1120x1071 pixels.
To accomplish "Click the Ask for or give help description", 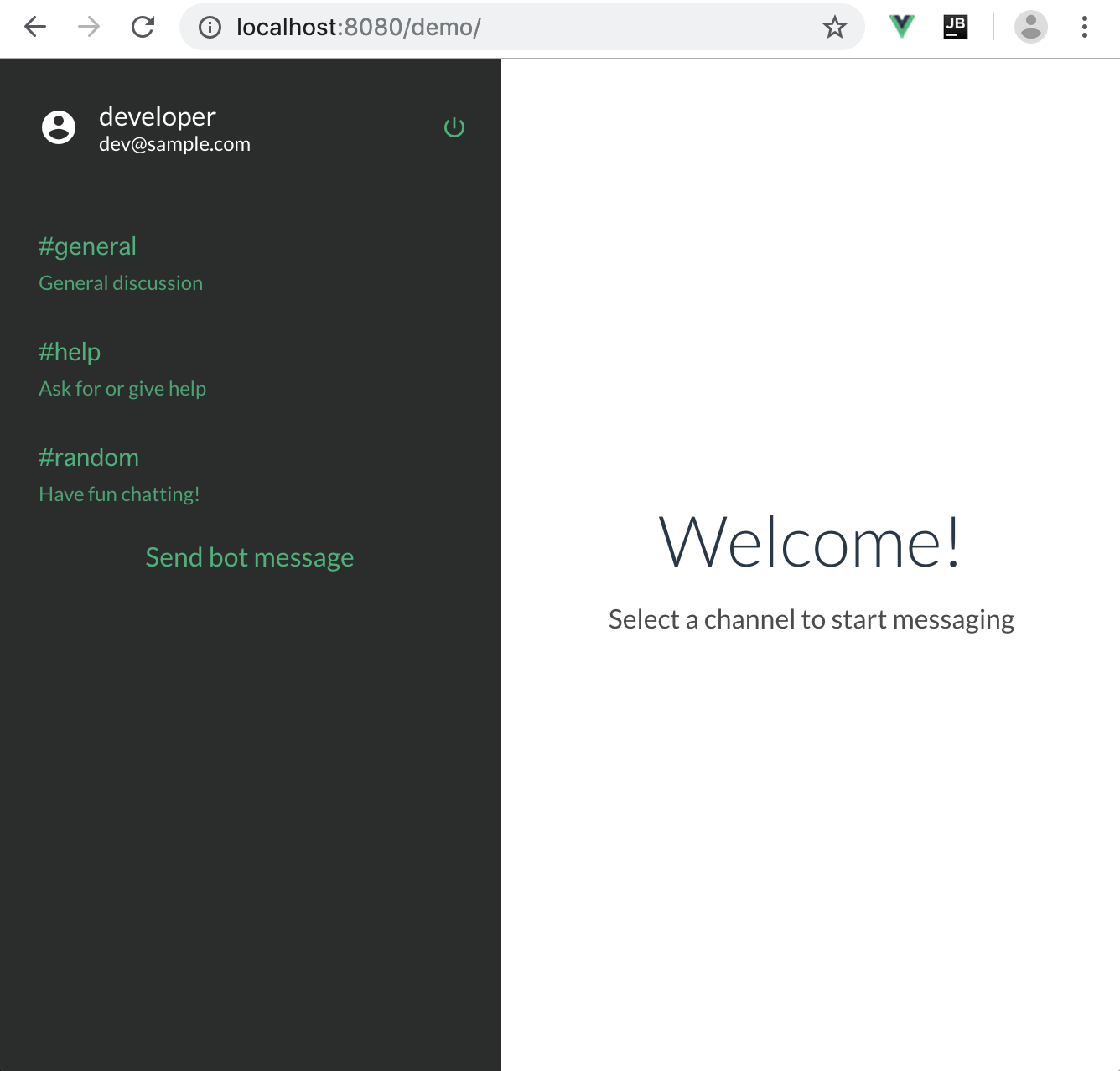I will point(122,389).
